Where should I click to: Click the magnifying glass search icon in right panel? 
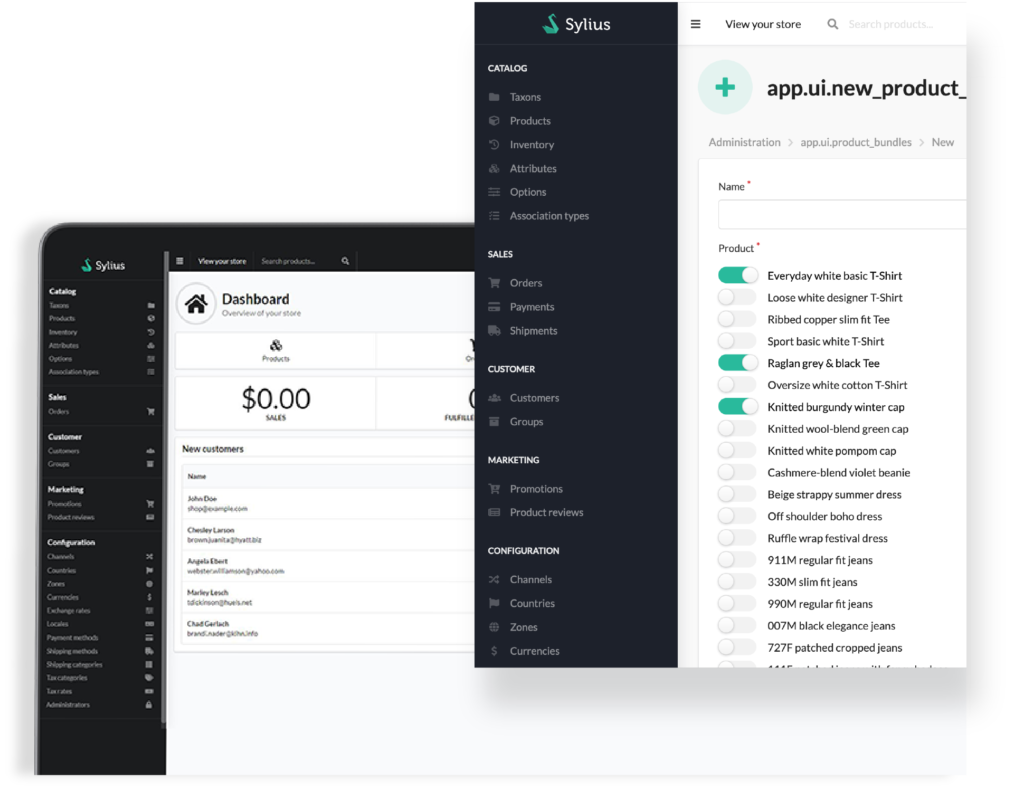coord(832,24)
